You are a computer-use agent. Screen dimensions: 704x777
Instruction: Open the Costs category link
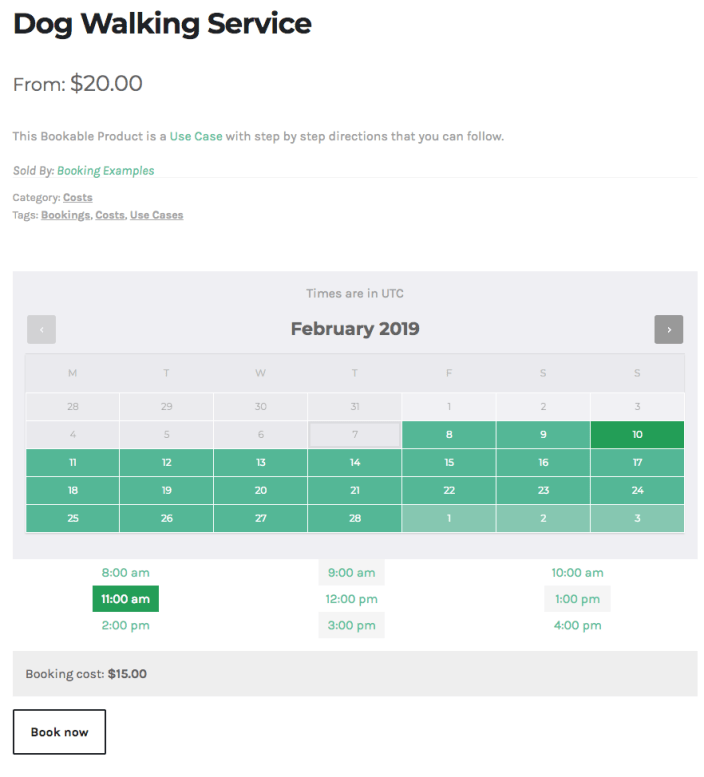[78, 198]
